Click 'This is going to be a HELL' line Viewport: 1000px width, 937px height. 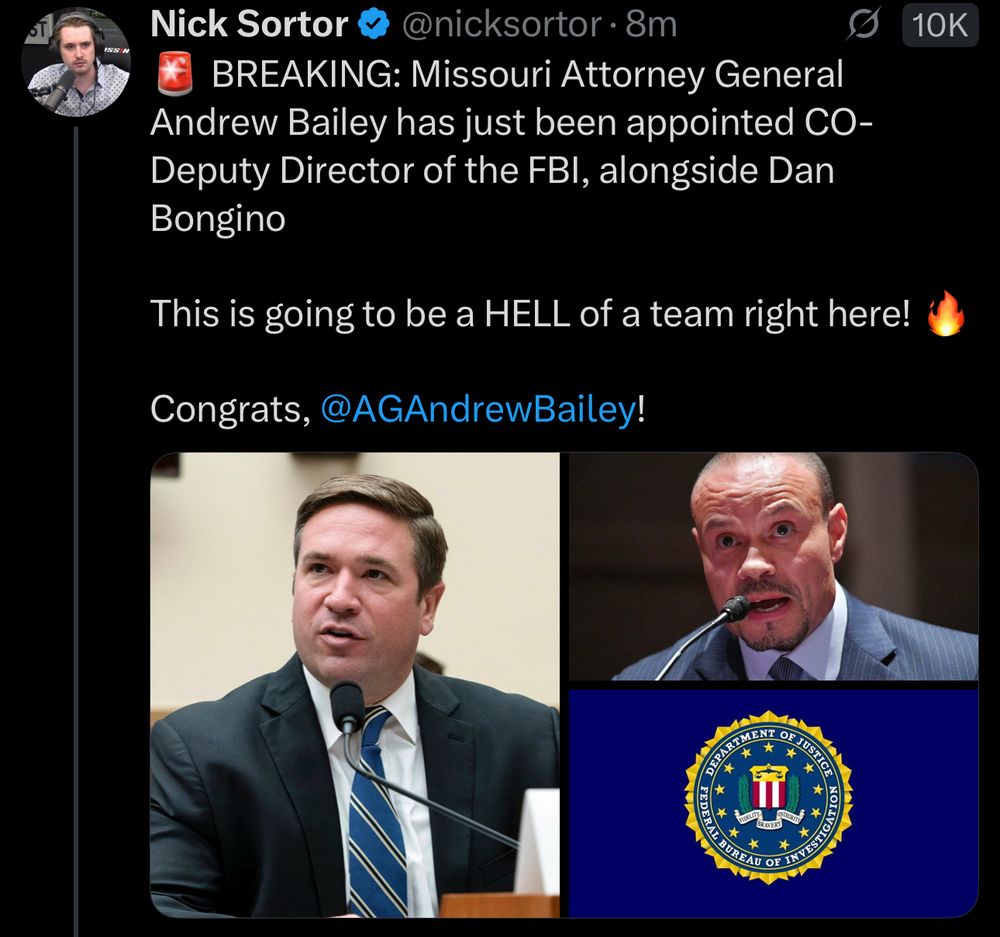(531, 314)
